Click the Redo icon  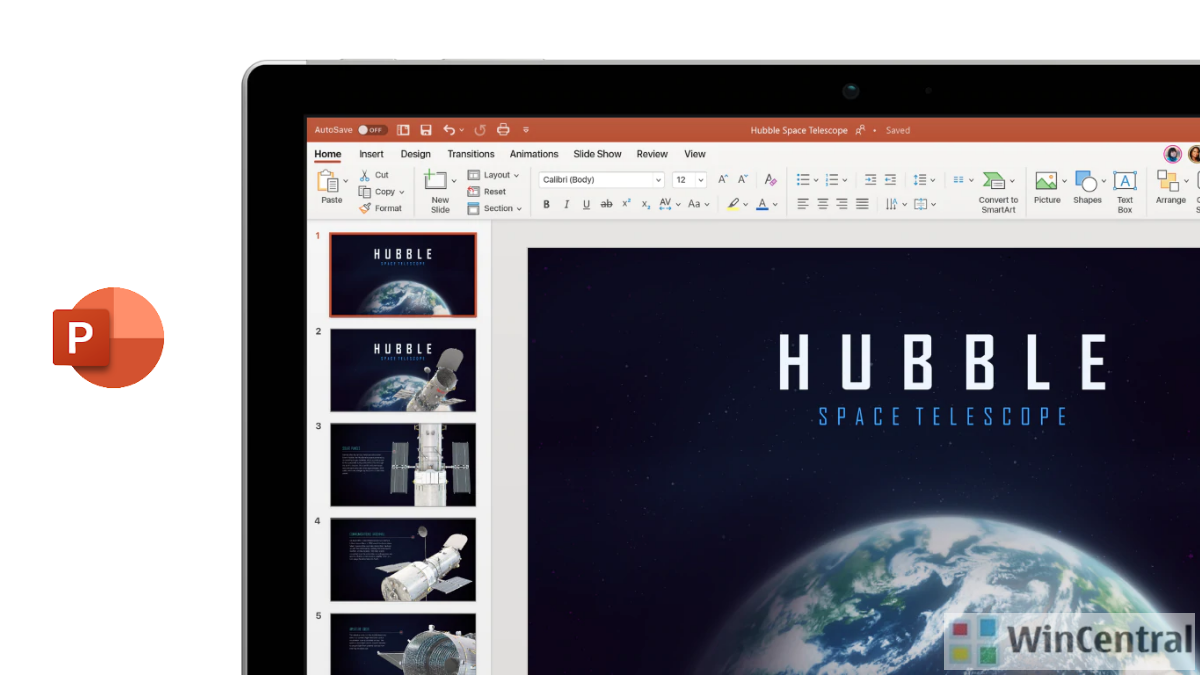480,130
